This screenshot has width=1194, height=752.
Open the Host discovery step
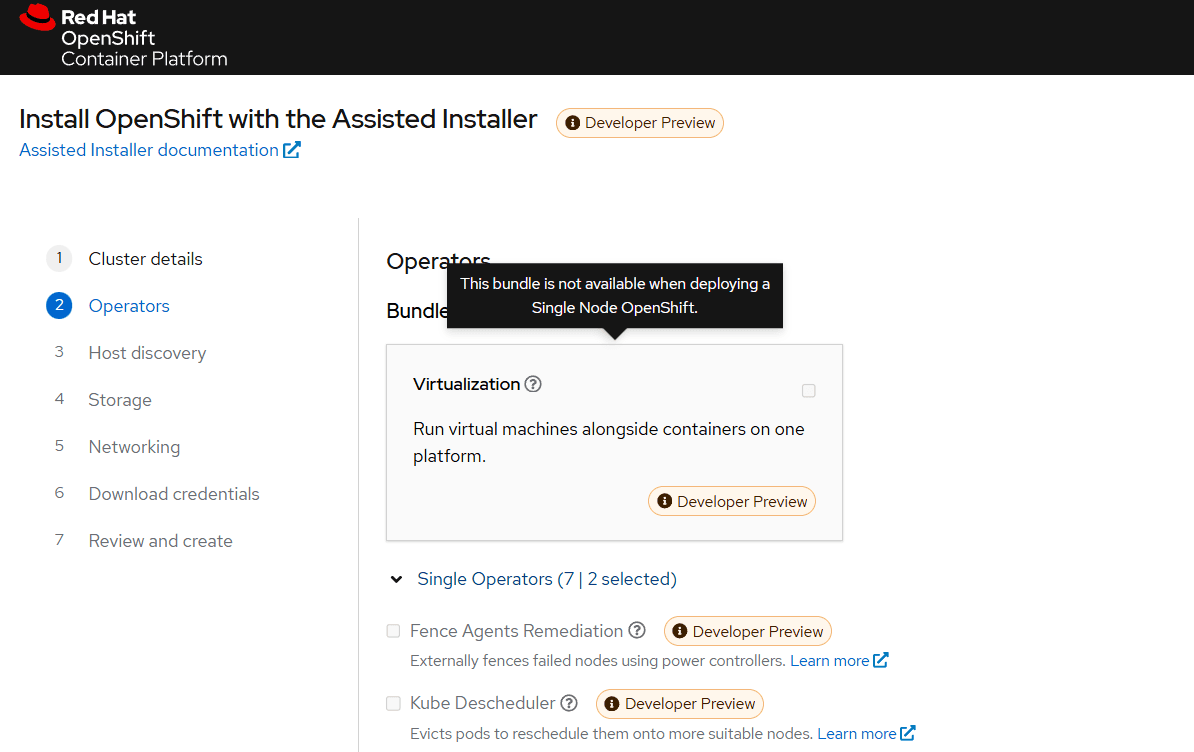coord(147,353)
